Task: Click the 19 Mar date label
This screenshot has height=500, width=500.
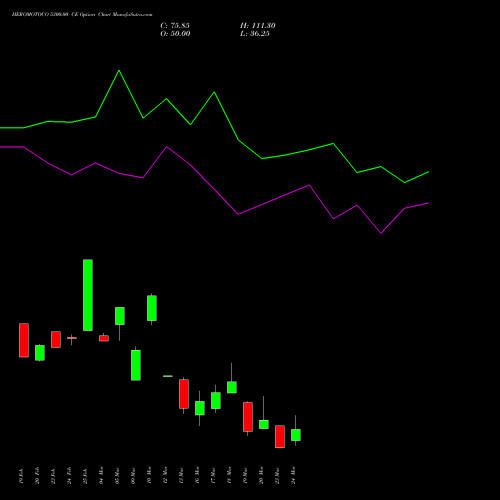Action: [x=245, y=475]
